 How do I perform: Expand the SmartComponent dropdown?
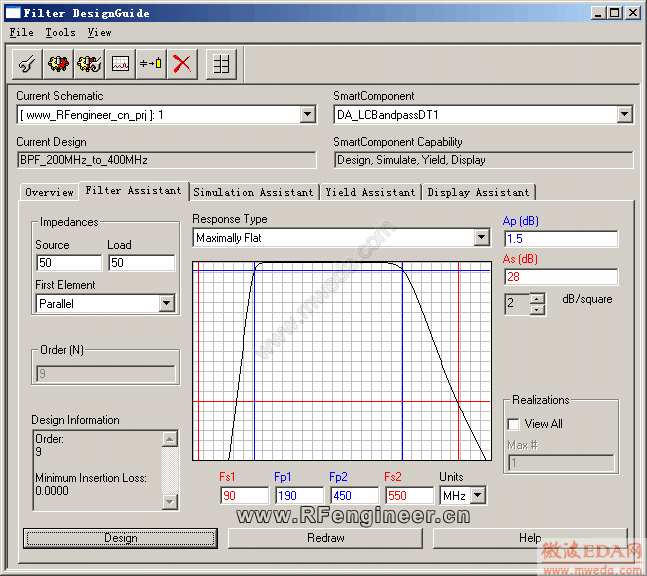pos(625,114)
